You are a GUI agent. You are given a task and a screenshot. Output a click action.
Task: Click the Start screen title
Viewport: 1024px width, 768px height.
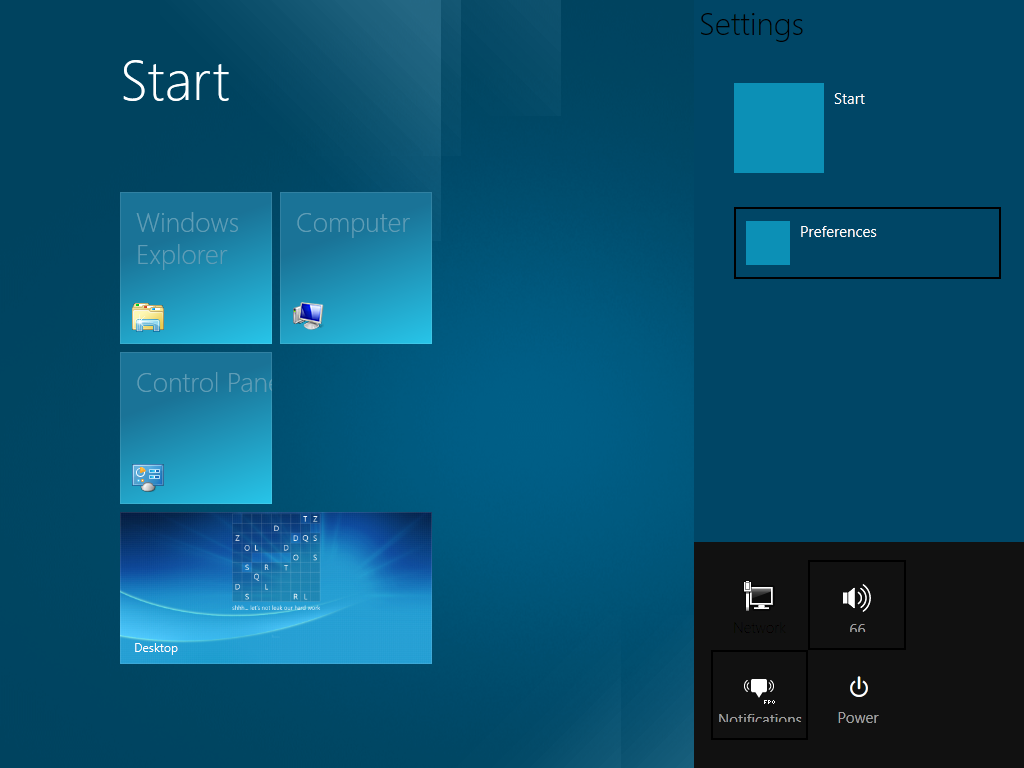[x=175, y=82]
